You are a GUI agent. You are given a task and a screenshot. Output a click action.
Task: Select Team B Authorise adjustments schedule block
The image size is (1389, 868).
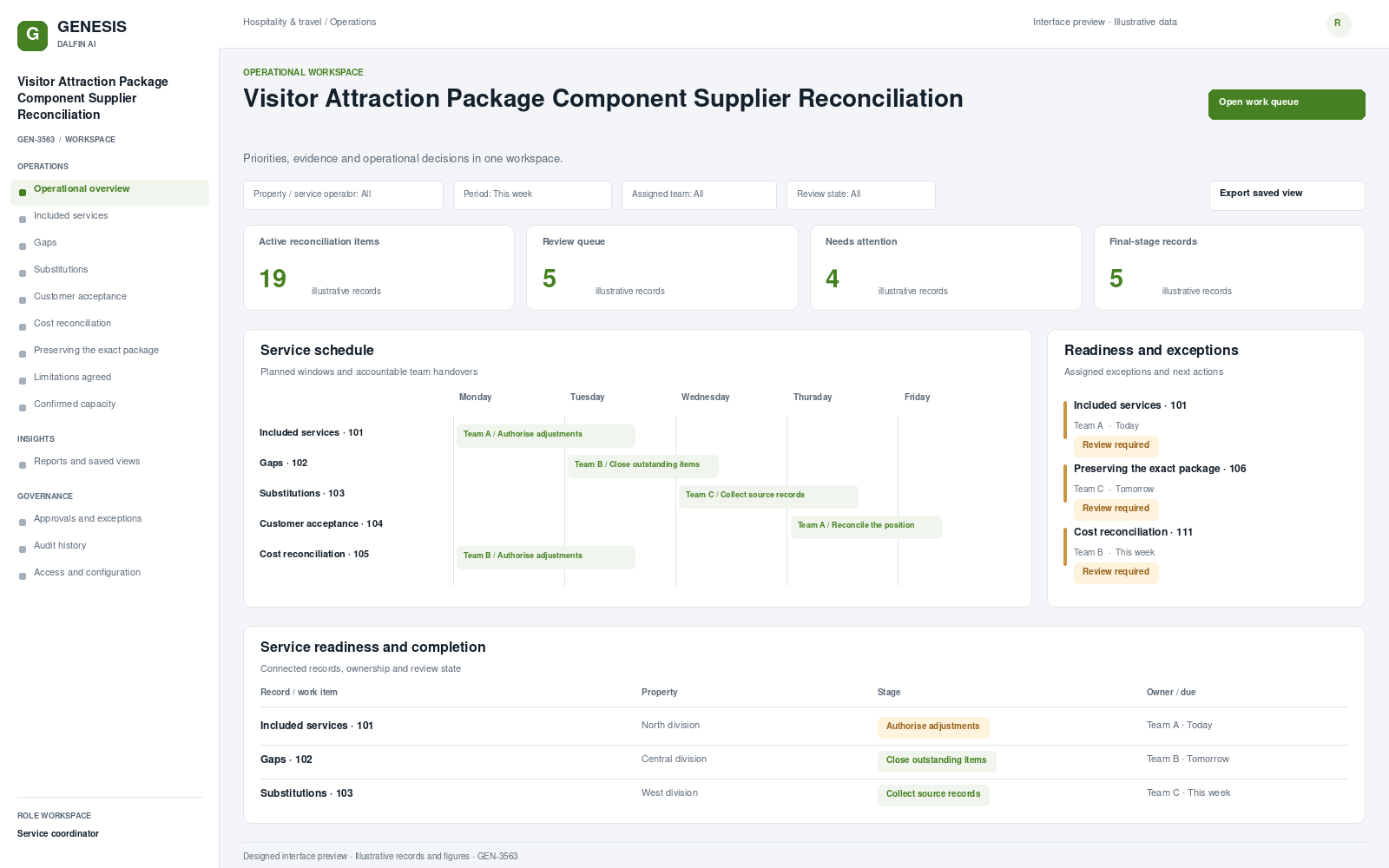coord(546,557)
